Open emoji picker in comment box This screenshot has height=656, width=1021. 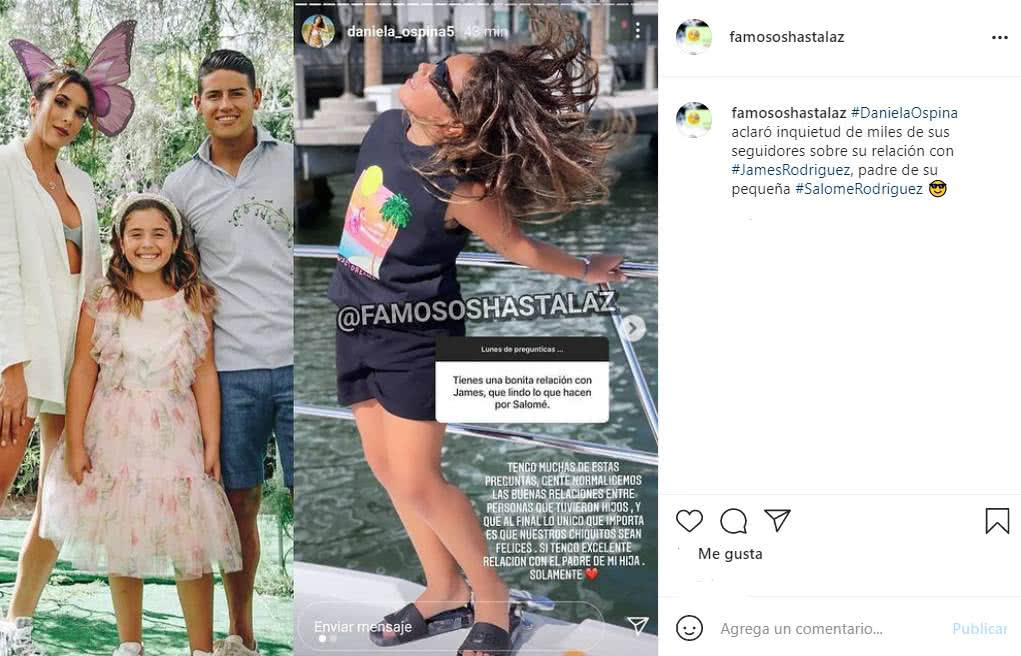(x=689, y=628)
